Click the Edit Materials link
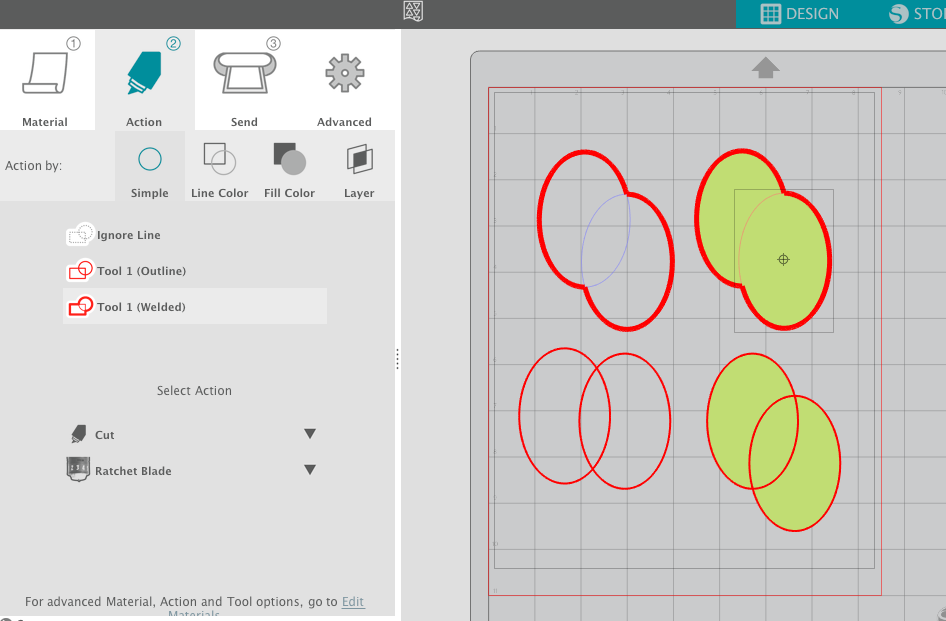The height and width of the screenshot is (621, 946). pyautogui.click(x=352, y=601)
